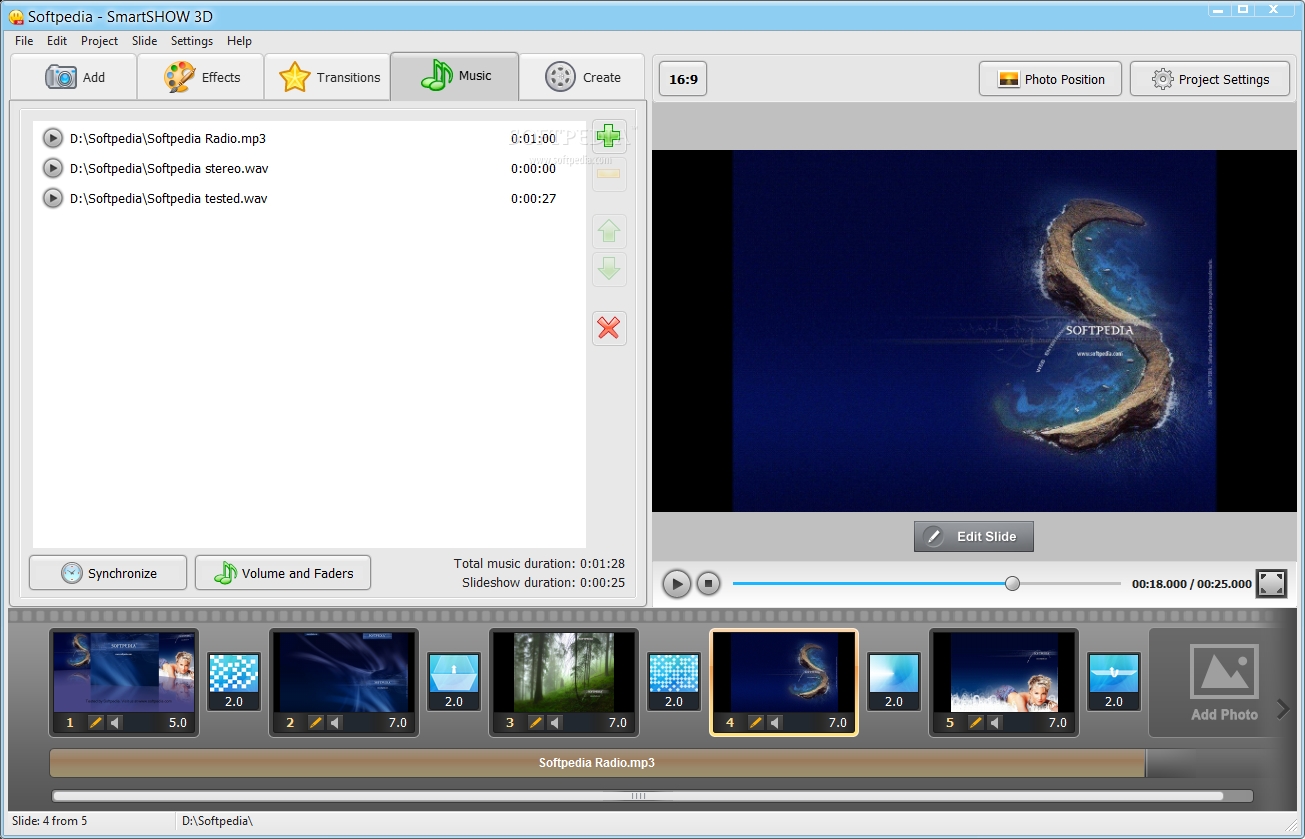This screenshot has height=839, width=1305.
Task: Click the Edit Slide button
Action: pyautogui.click(x=973, y=536)
